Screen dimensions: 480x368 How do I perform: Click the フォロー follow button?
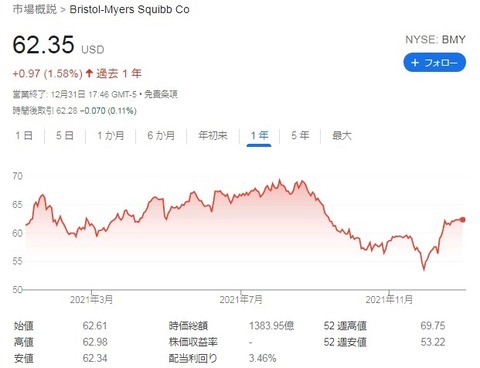pyautogui.click(x=434, y=62)
